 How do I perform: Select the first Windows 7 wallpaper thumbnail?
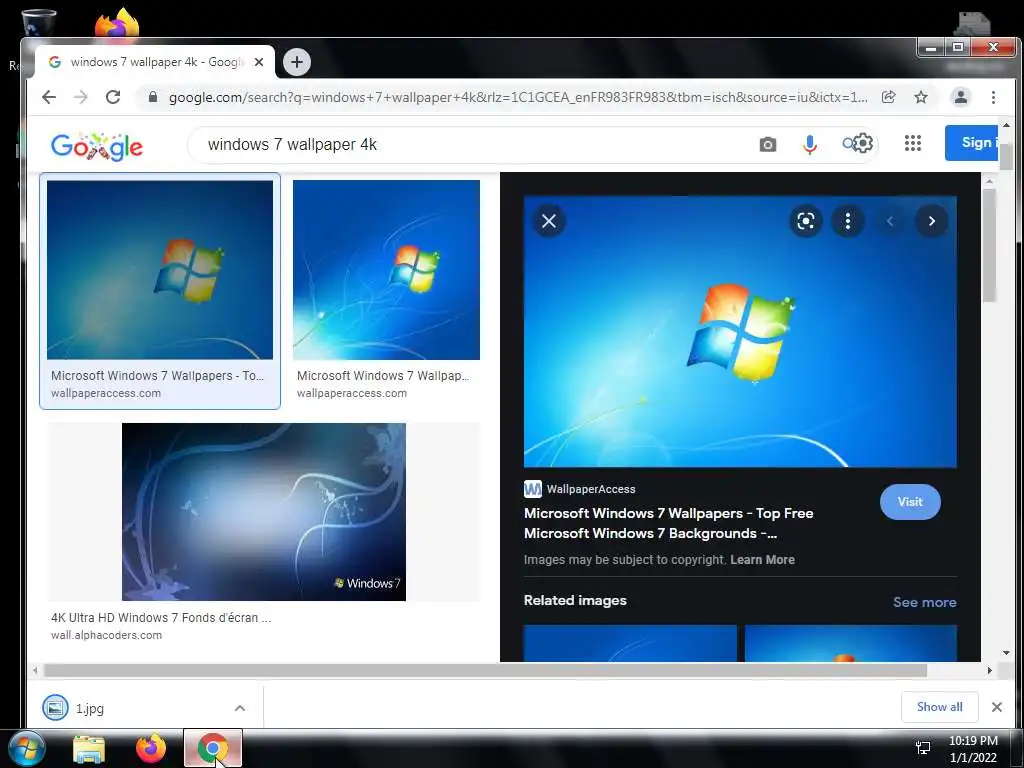[160, 270]
